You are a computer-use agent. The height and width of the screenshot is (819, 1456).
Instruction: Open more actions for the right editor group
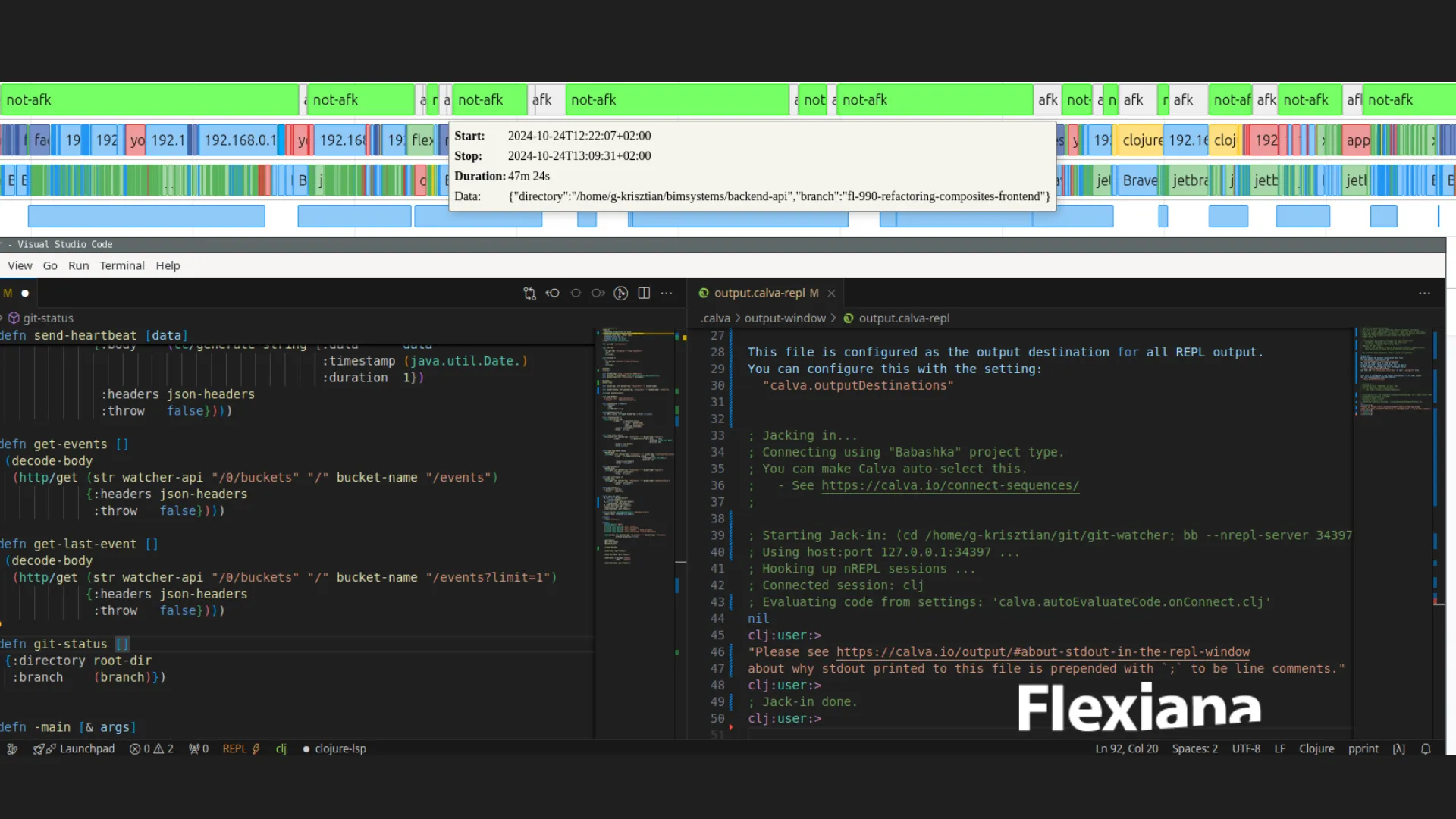(1425, 293)
